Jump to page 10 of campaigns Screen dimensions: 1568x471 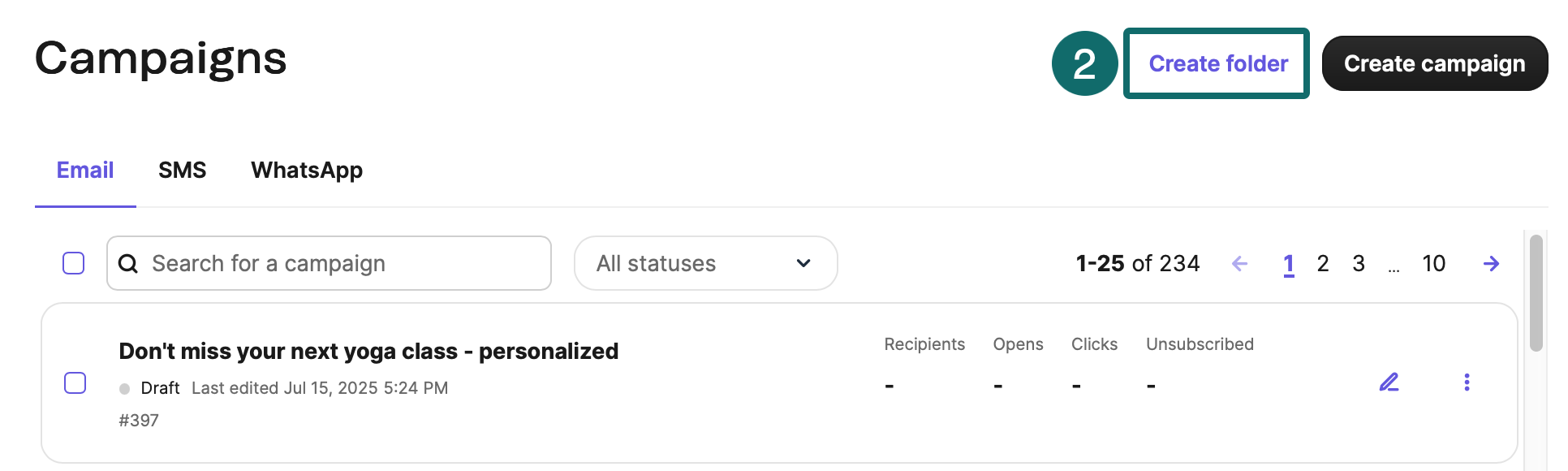(x=1433, y=264)
